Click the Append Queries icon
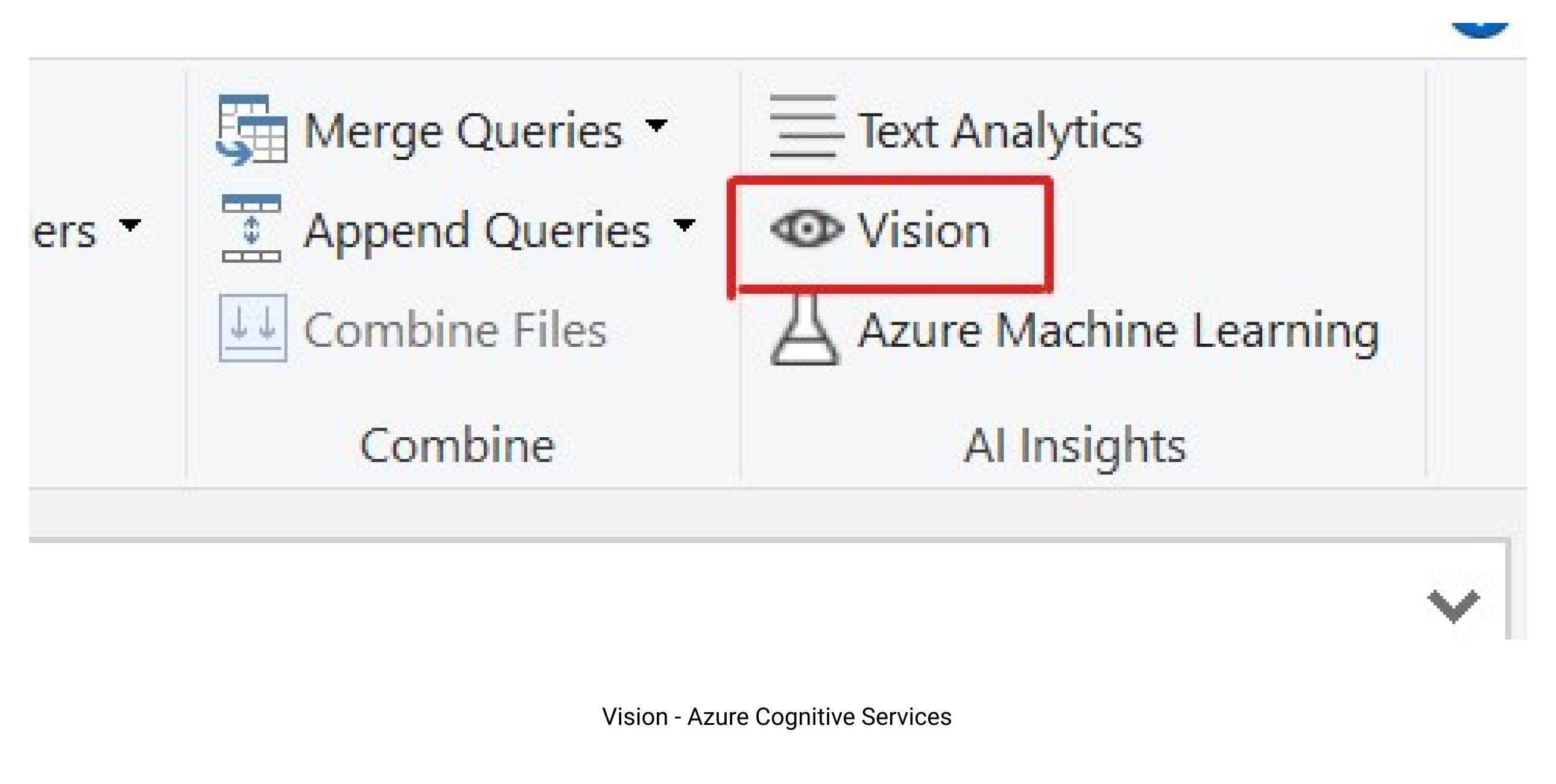The width and height of the screenshot is (1556, 784). tap(252, 229)
